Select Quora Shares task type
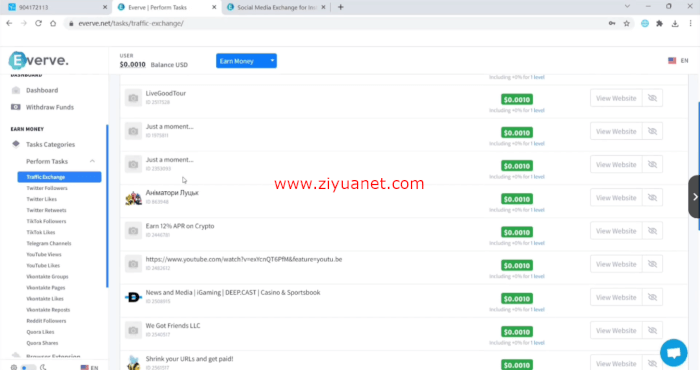Viewport: 700px width, 370px height. pos(42,343)
